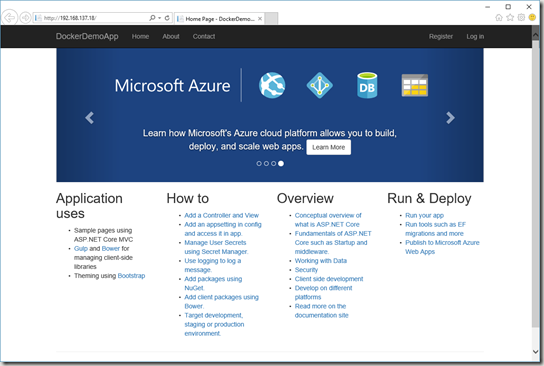The width and height of the screenshot is (544, 366).
Task: Open the address bar dropdown arrow
Action: coord(160,18)
